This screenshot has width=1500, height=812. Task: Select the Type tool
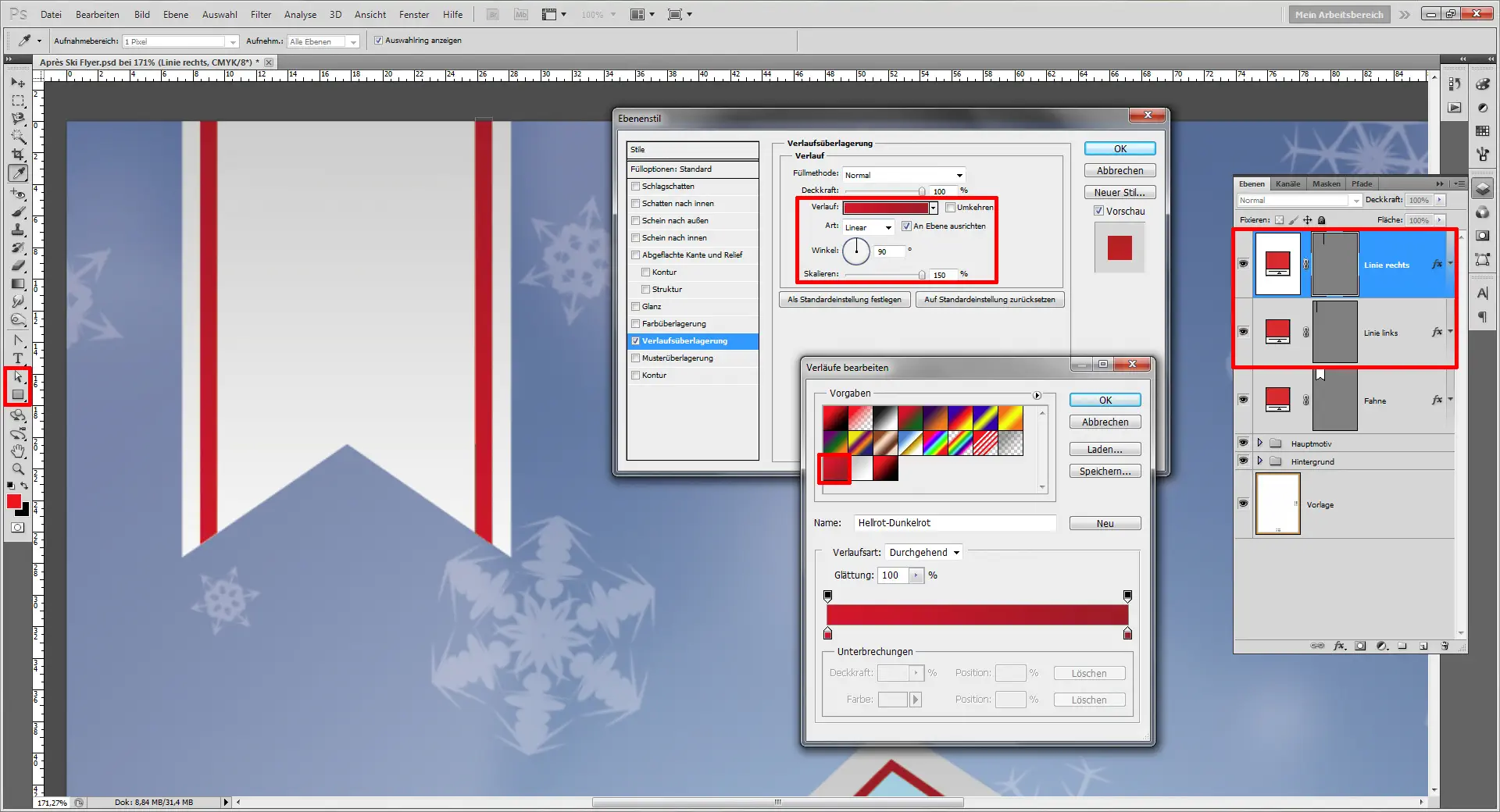[x=18, y=358]
